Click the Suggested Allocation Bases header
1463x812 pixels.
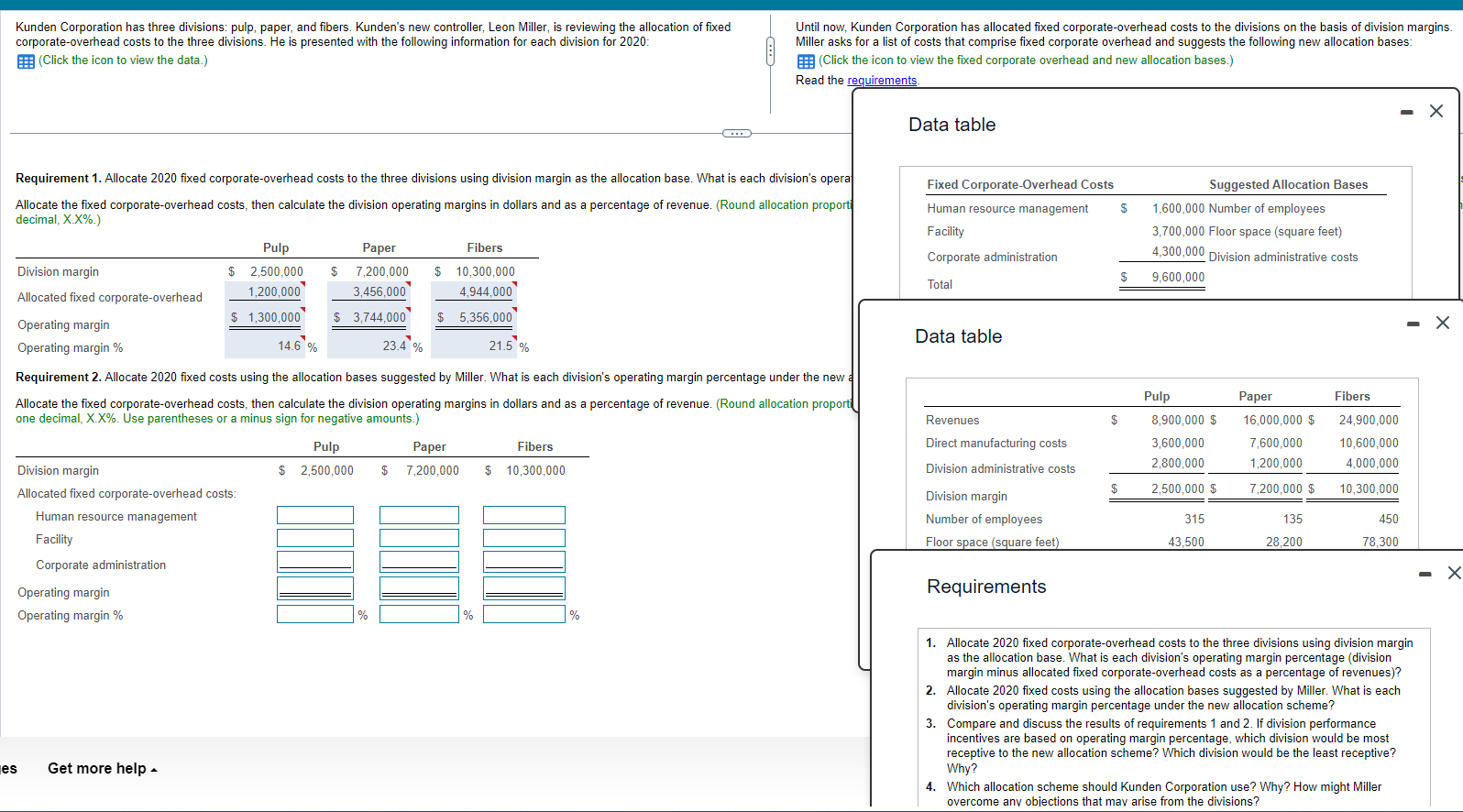tap(1288, 185)
